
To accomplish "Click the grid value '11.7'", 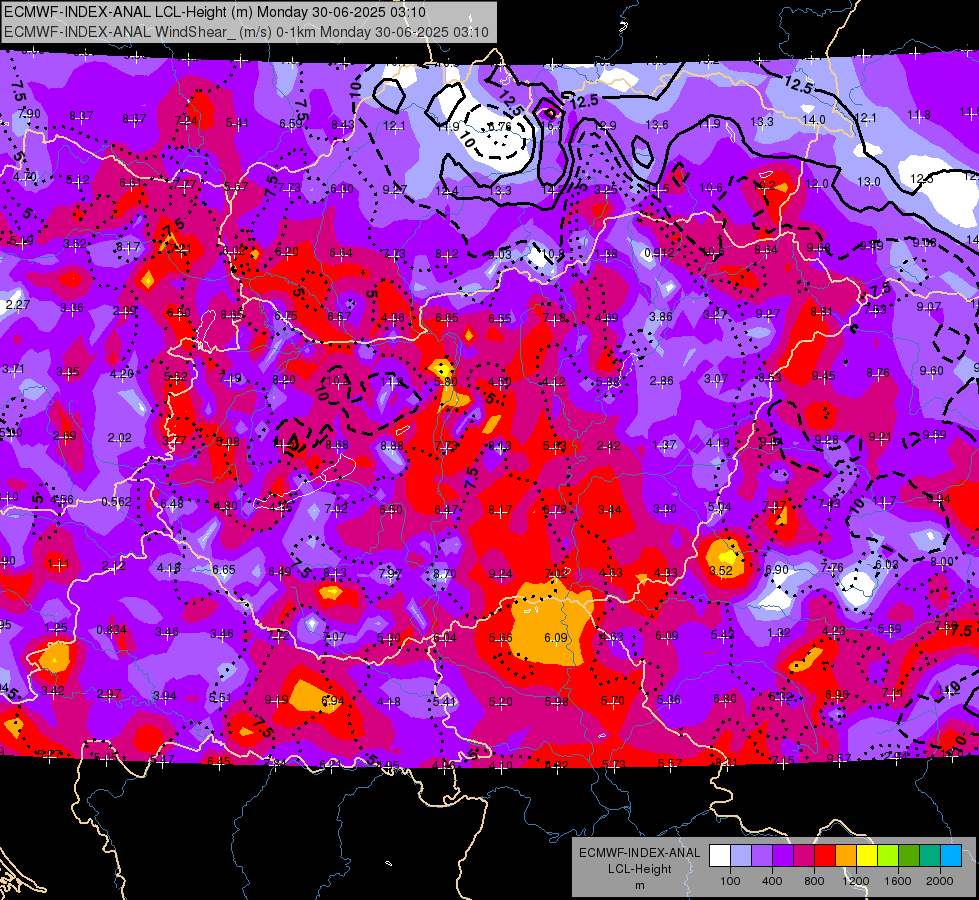I will click(x=884, y=501).
